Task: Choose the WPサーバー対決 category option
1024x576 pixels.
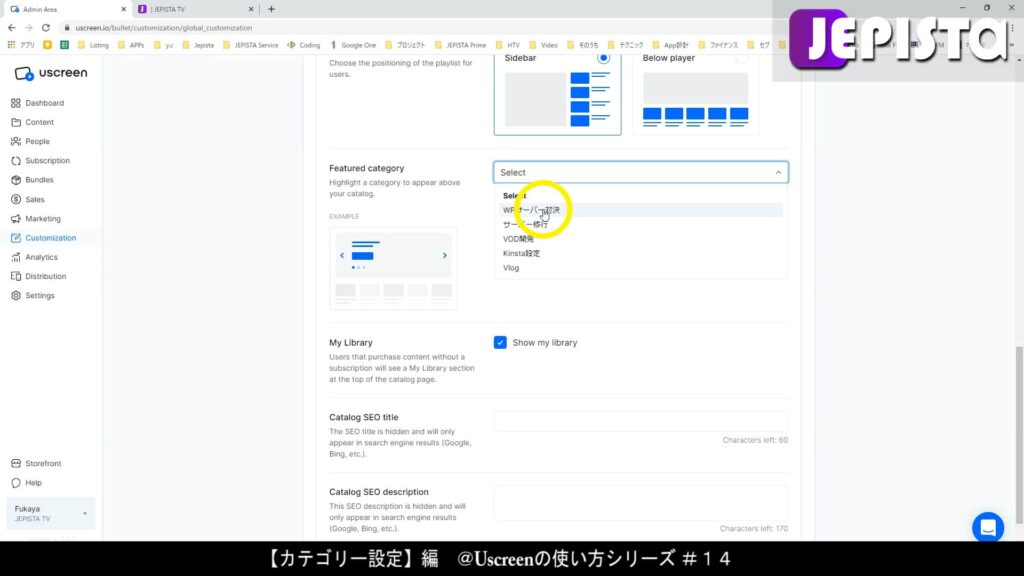Action: pos(641,210)
